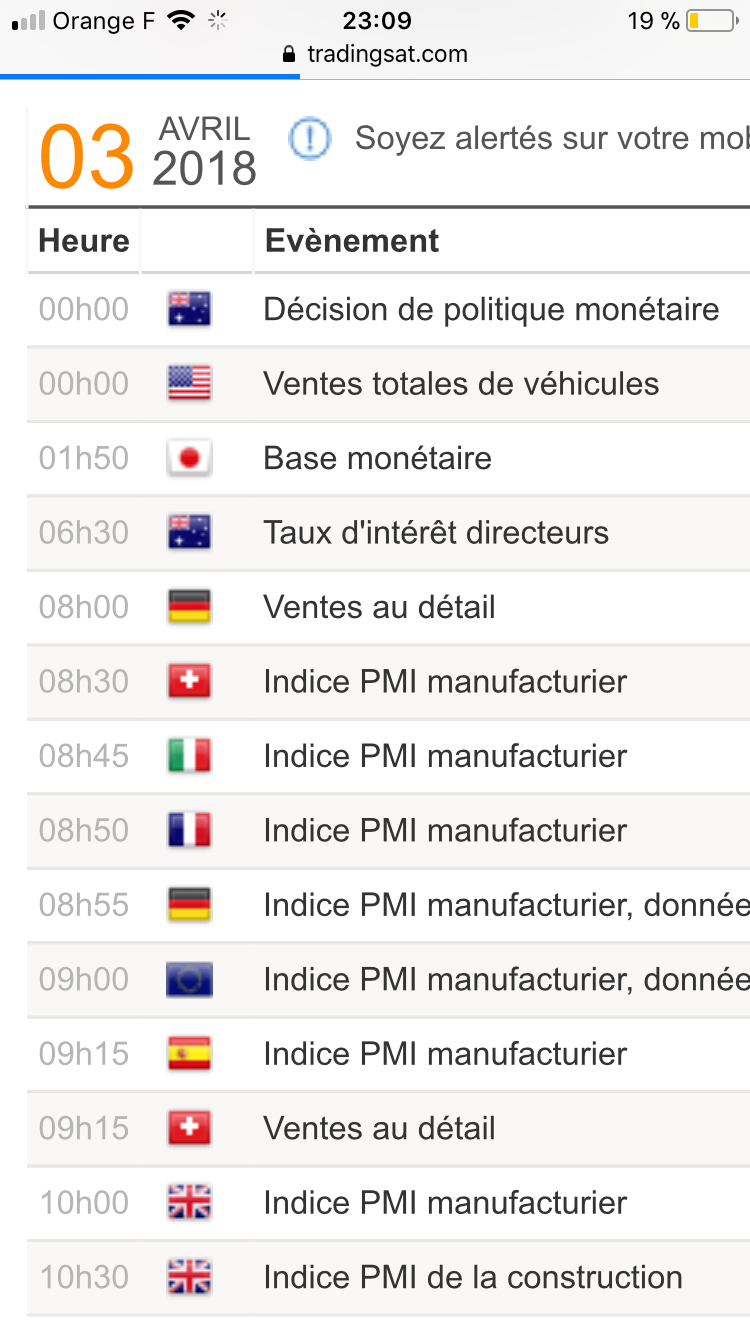750x1334 pixels.
Task: Tap the Australian flag at 06h30
Action: (x=189, y=533)
